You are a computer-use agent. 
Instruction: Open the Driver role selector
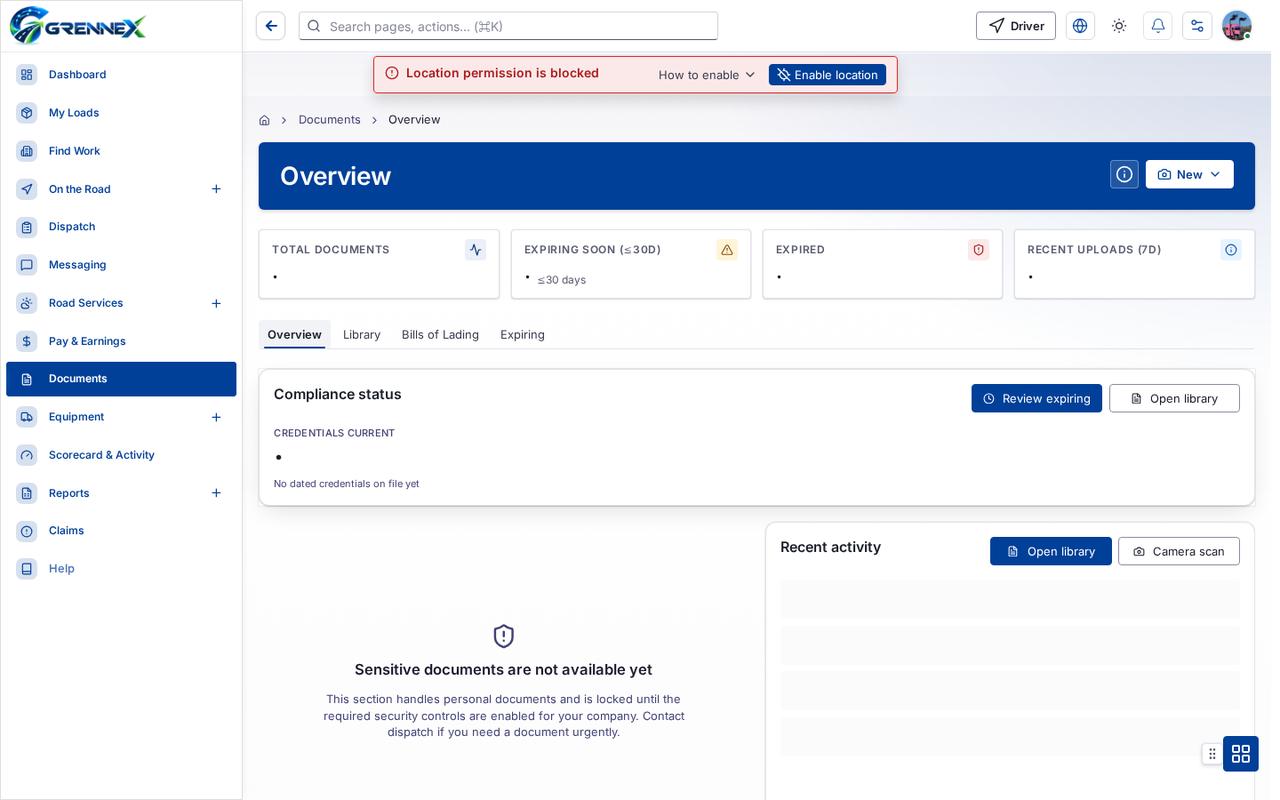[x=1015, y=26]
